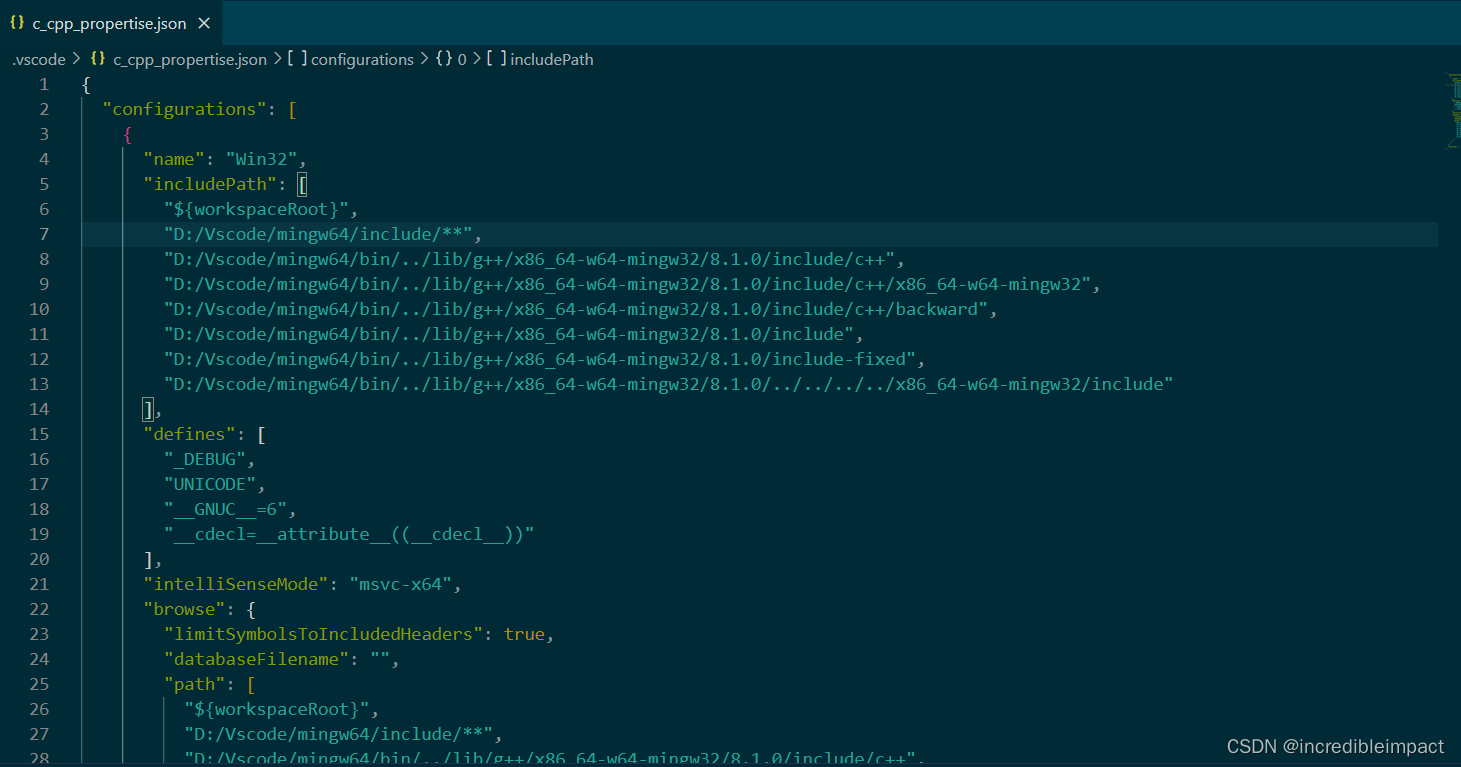Click the chevron after .vscode in breadcrumb
The image size is (1461, 767).
[x=77, y=60]
